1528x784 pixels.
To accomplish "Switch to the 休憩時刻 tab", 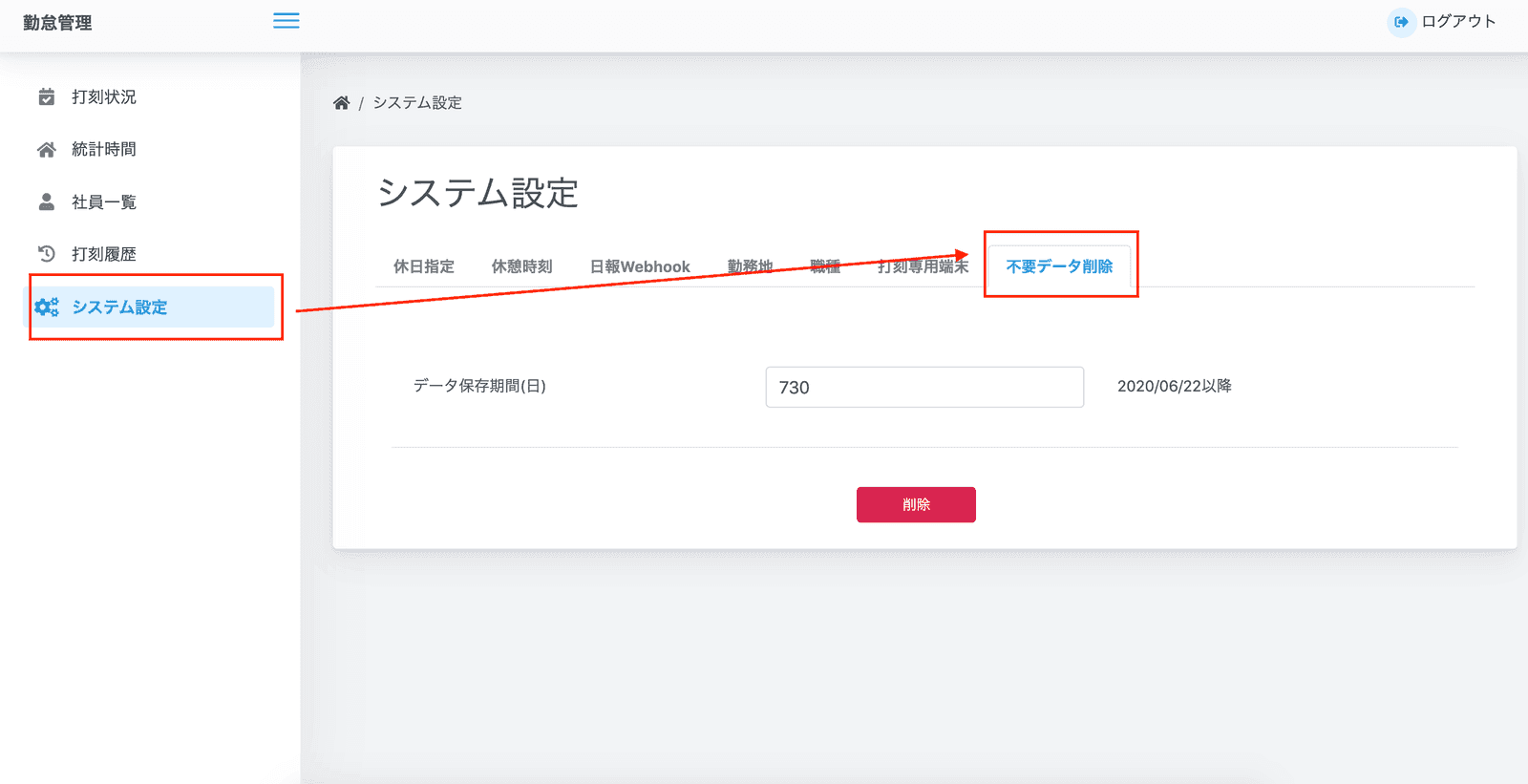I will click(521, 266).
